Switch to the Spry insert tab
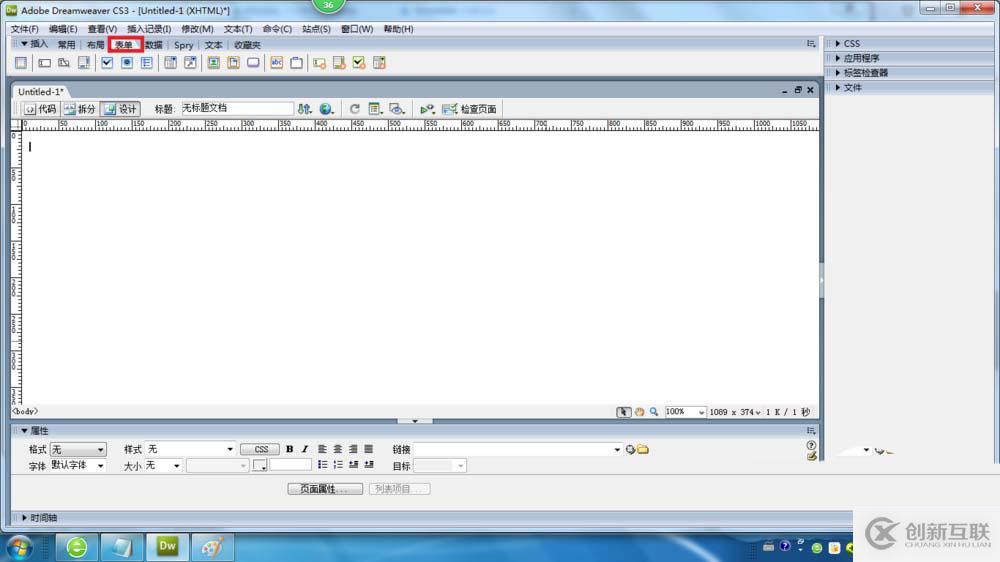Viewport: 1000px width, 562px height. [184, 45]
